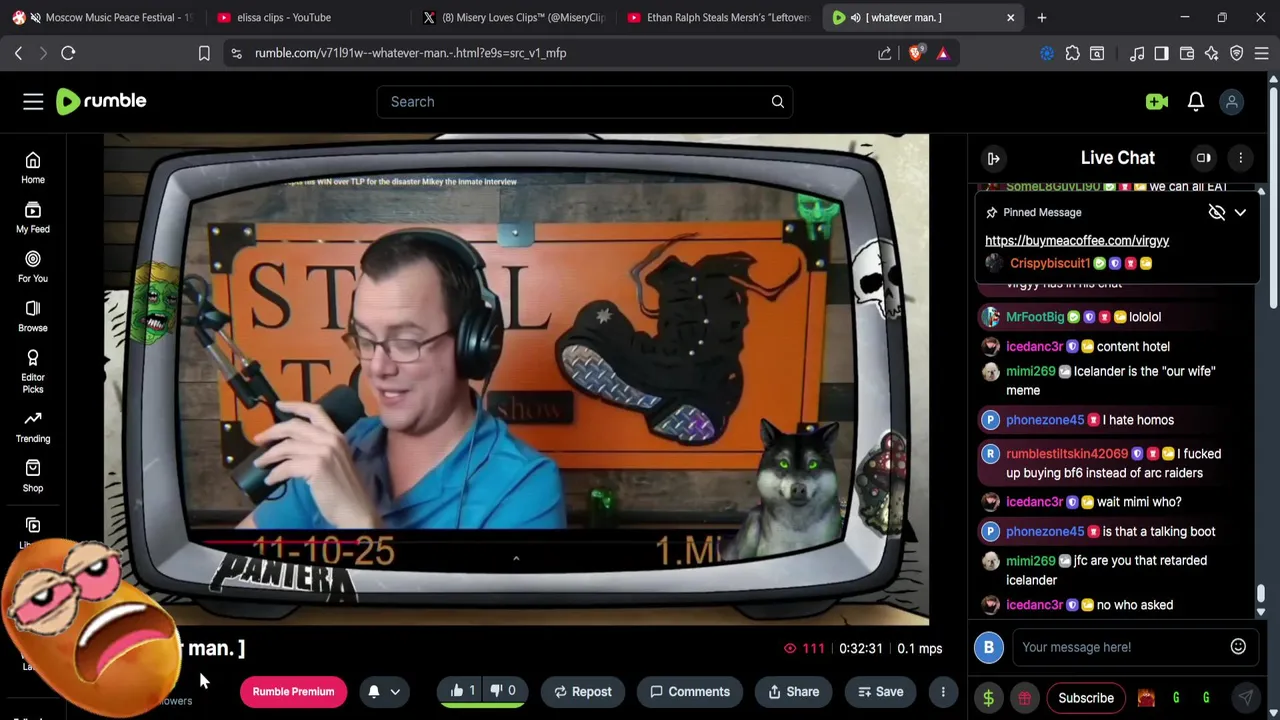The width and height of the screenshot is (1280, 720).
Task: Click the Repost button
Action: [x=583, y=691]
